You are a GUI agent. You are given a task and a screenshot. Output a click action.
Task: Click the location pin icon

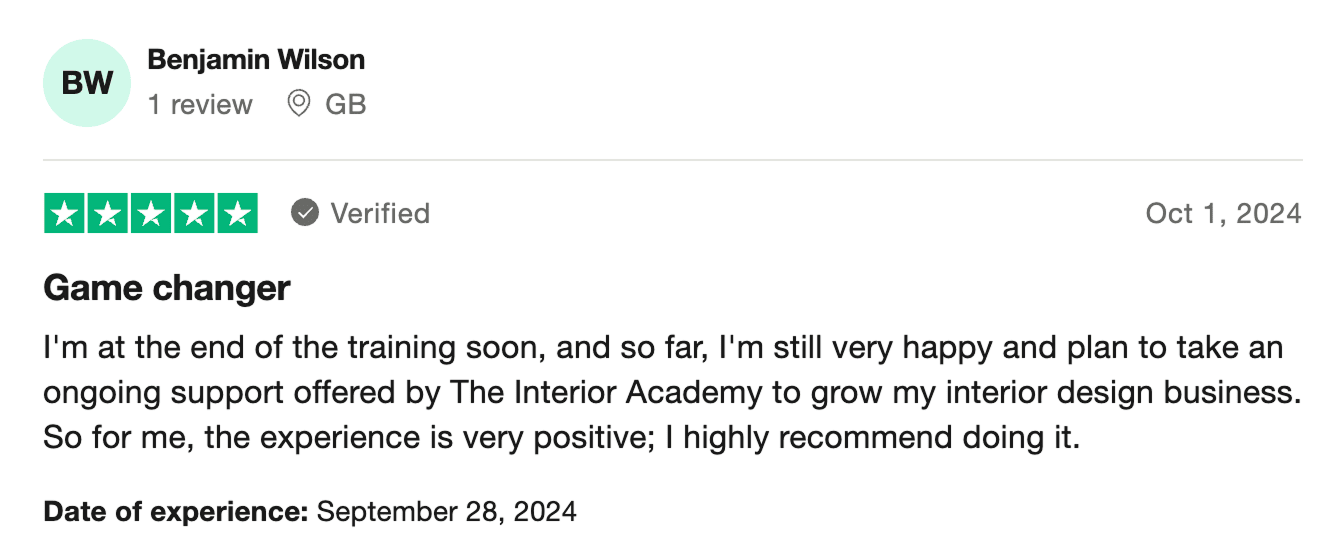coord(298,104)
